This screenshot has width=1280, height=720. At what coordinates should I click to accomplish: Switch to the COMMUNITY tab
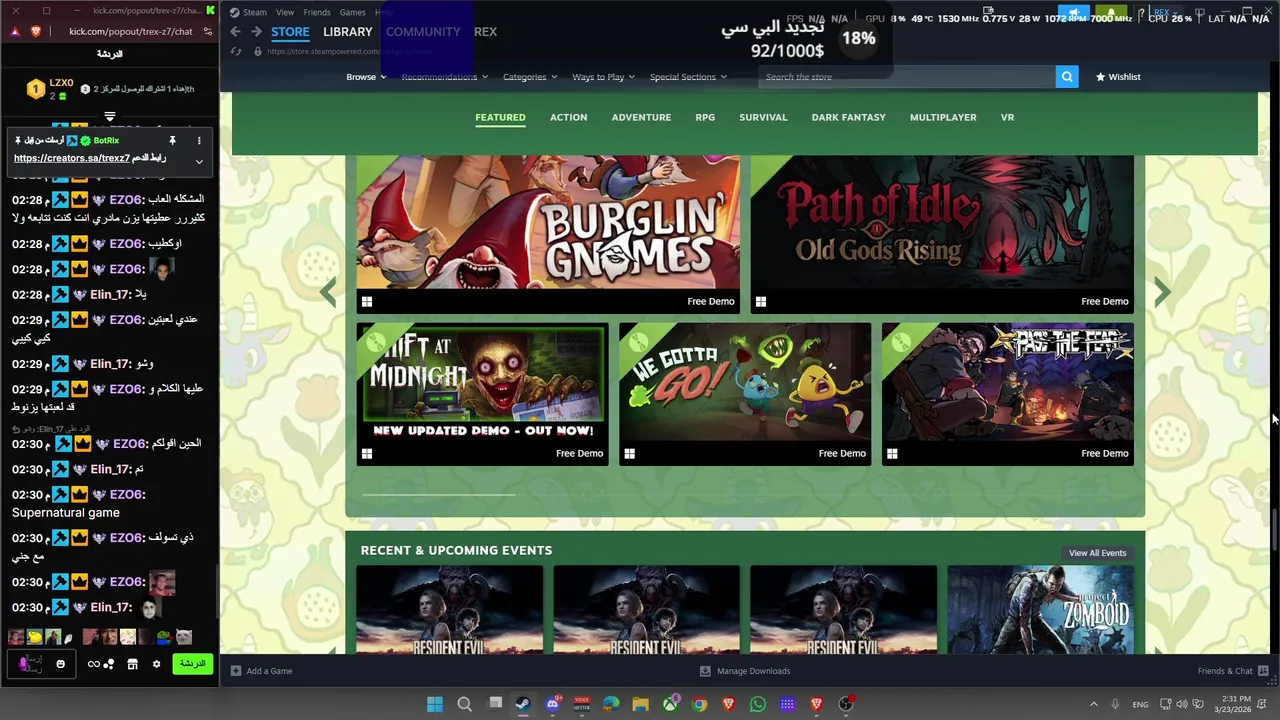[423, 32]
